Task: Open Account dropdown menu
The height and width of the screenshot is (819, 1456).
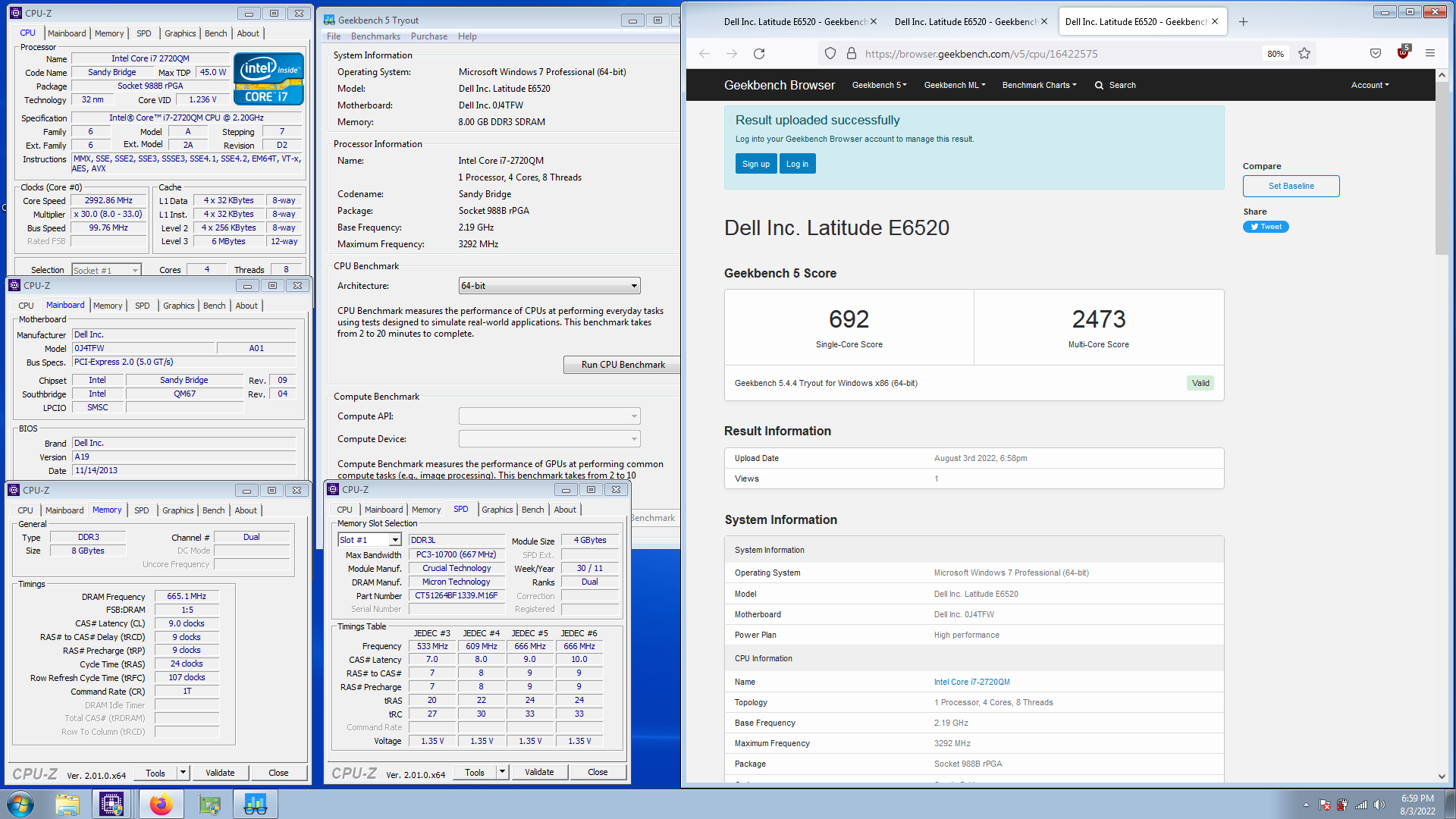Action: 1370,85
